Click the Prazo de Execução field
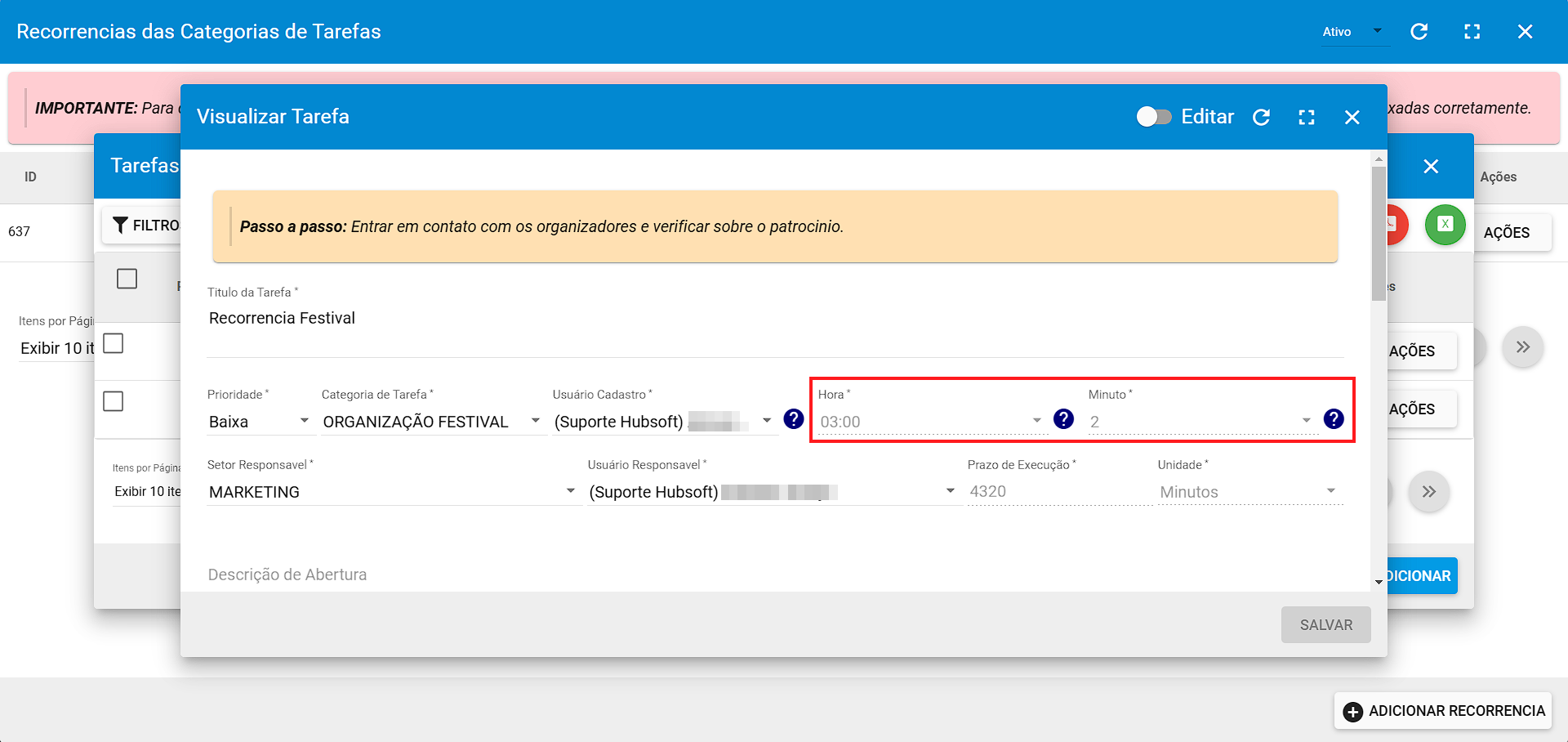The image size is (1568, 742). pos(1059,491)
